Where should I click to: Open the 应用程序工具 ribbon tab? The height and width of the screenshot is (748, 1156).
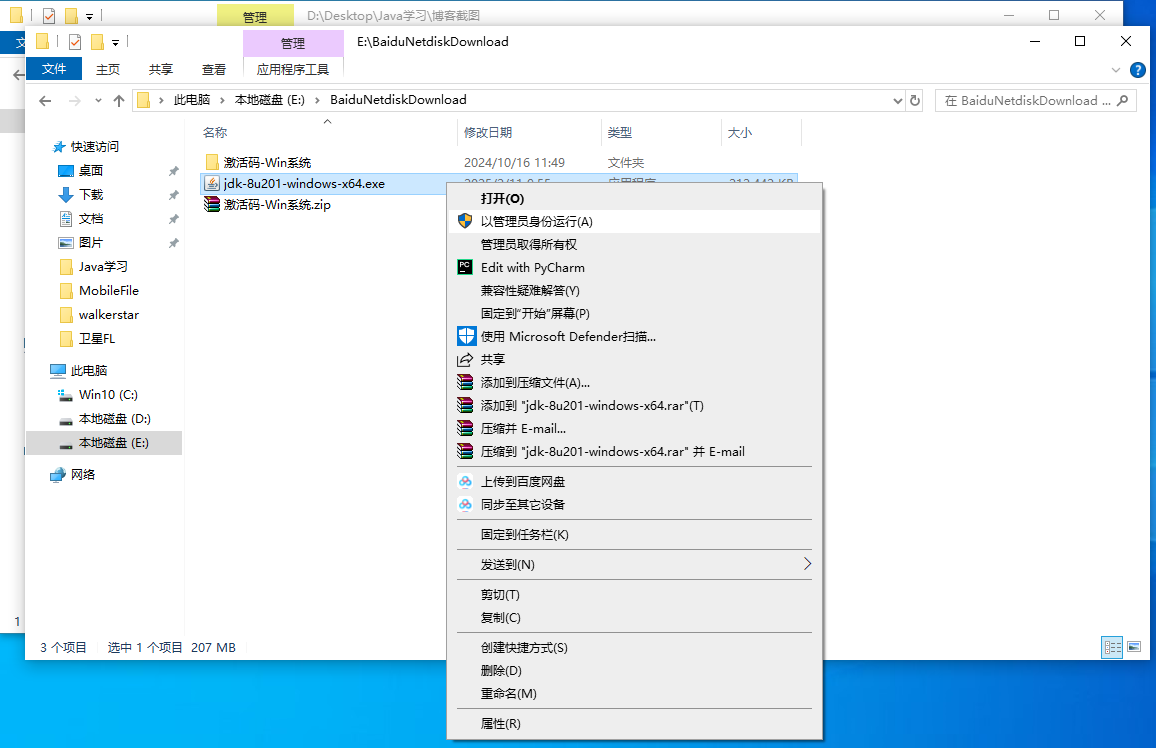click(x=293, y=69)
